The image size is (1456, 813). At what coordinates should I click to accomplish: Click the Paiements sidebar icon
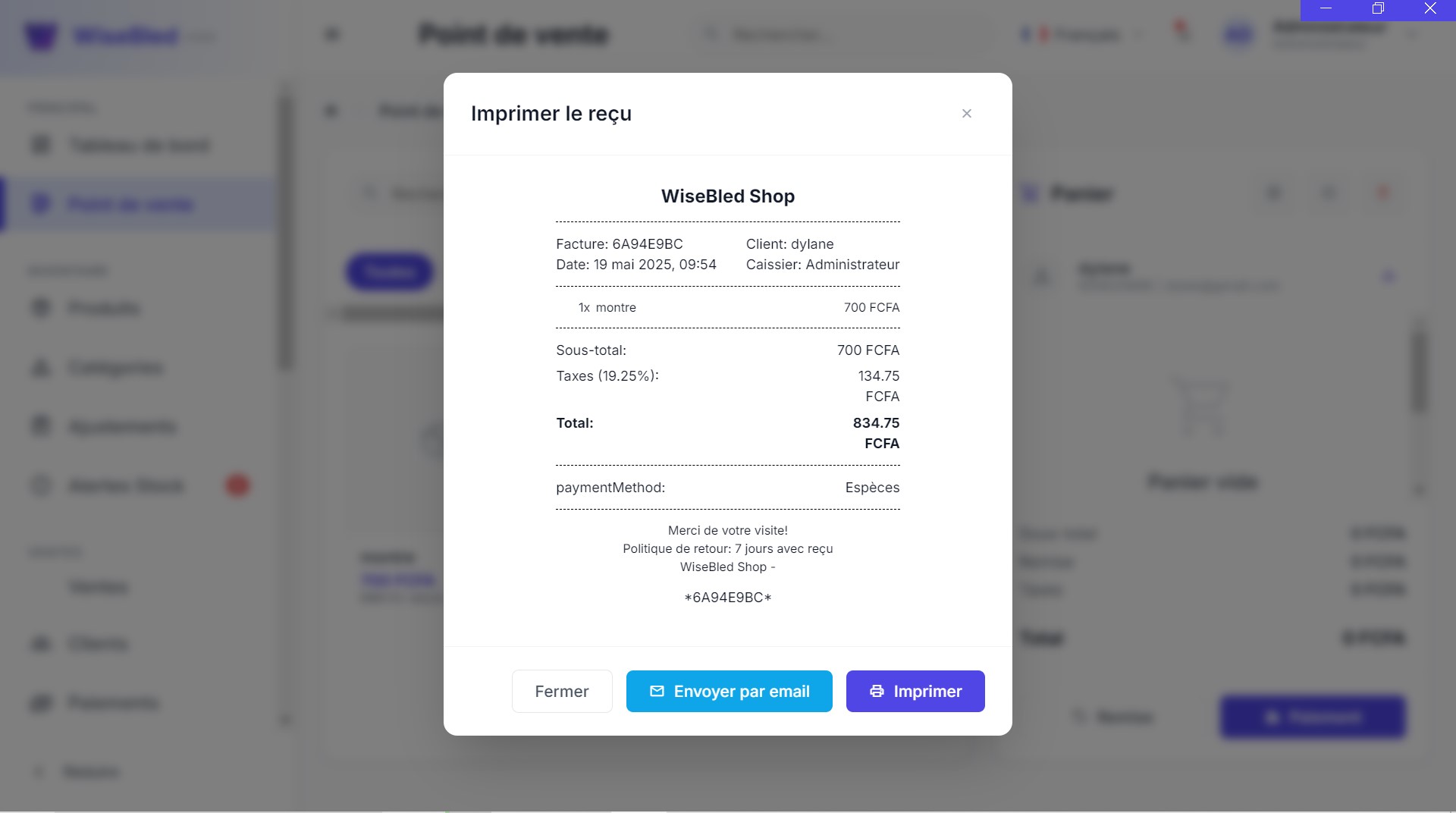[41, 703]
